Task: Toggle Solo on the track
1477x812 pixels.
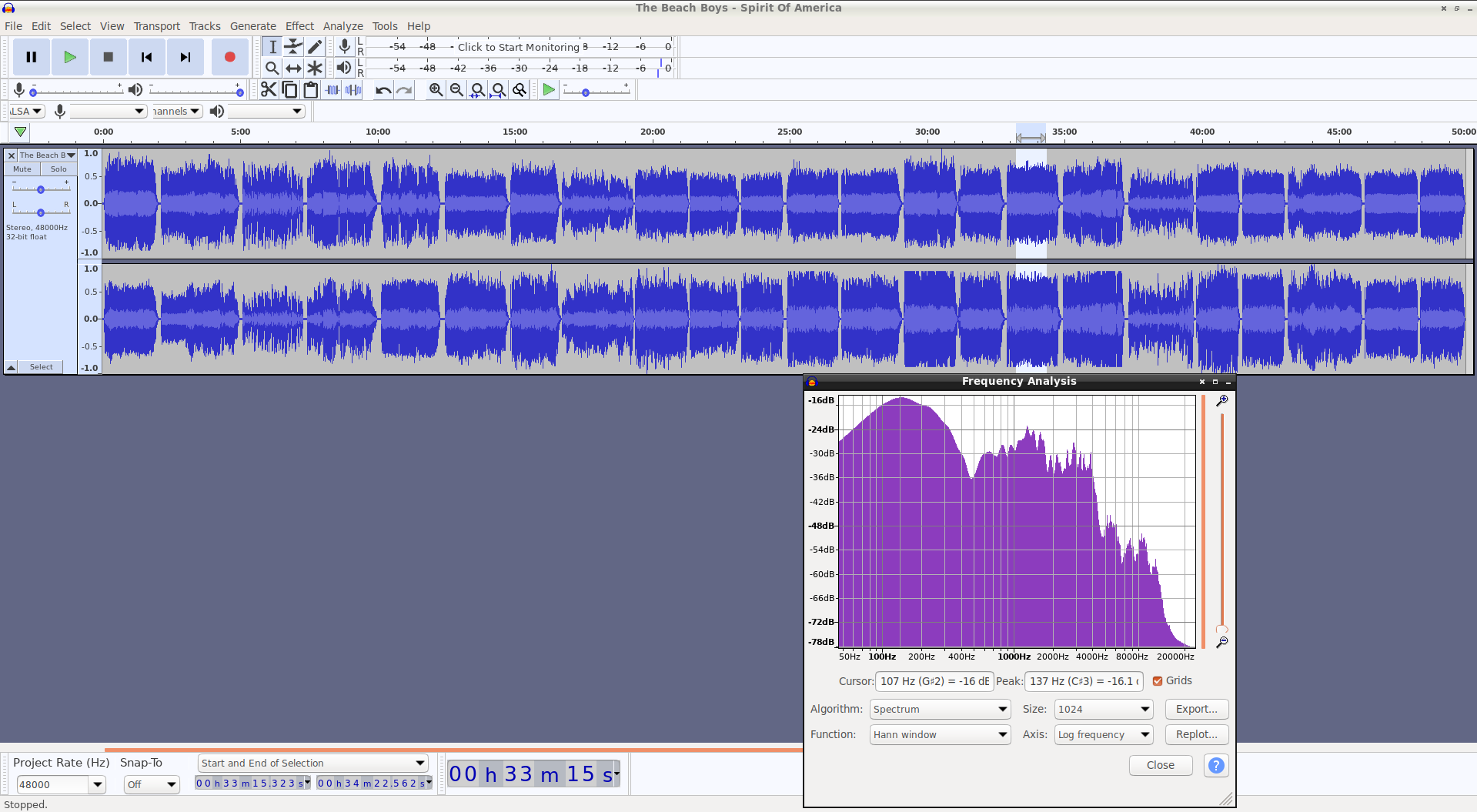Action: [58, 169]
